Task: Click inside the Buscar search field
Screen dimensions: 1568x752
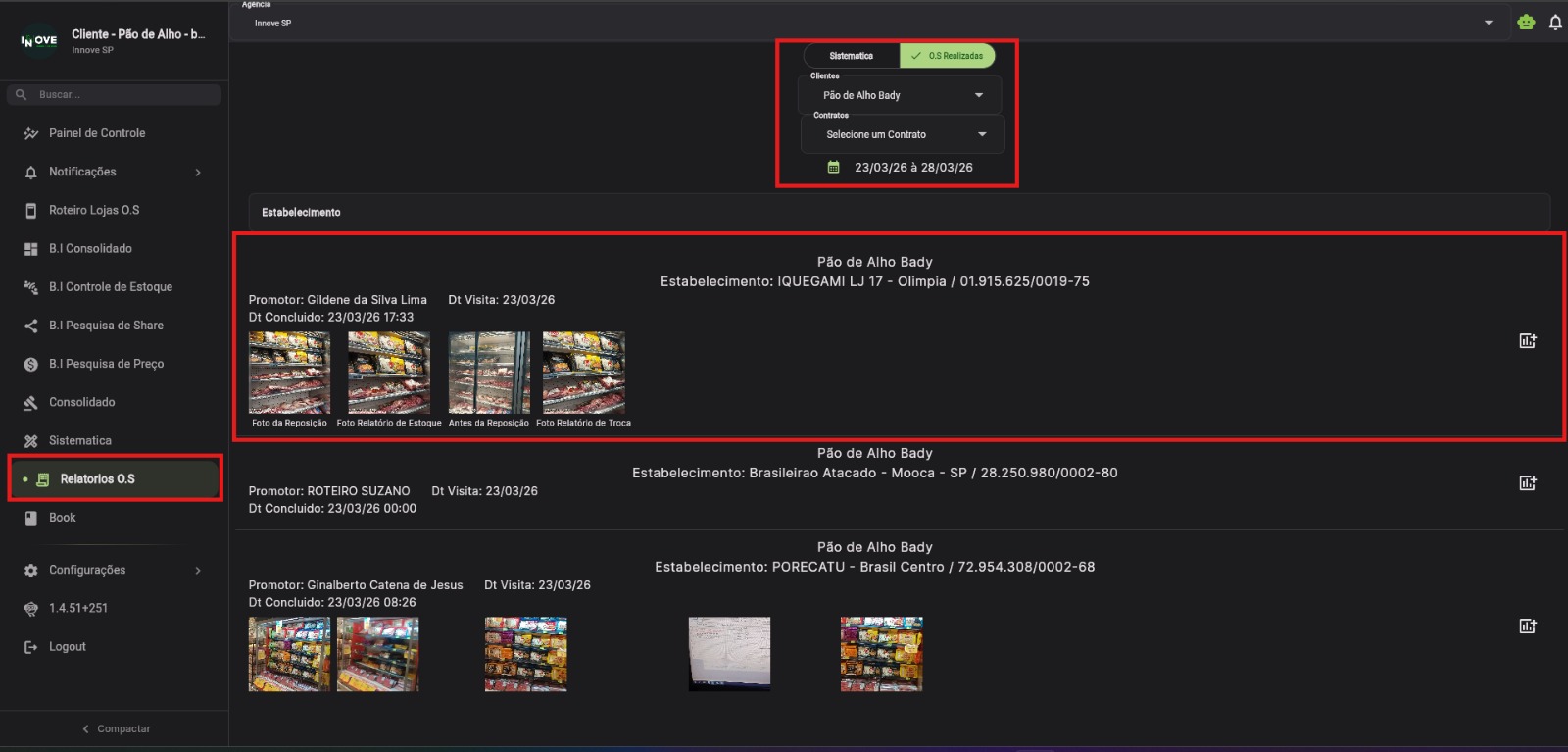Action: coord(115,94)
